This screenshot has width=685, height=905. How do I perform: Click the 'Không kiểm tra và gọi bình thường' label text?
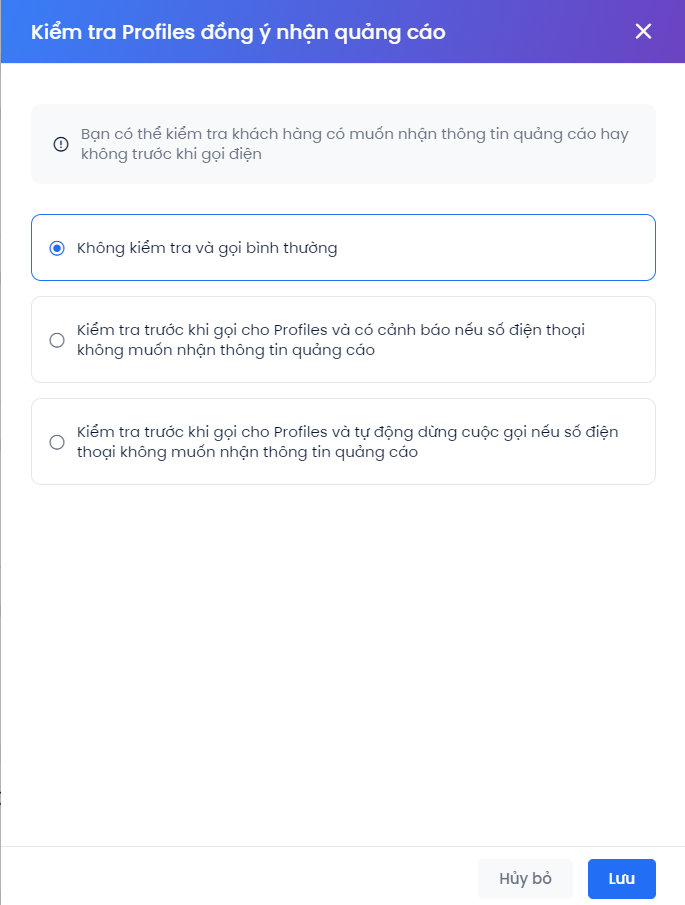point(207,248)
